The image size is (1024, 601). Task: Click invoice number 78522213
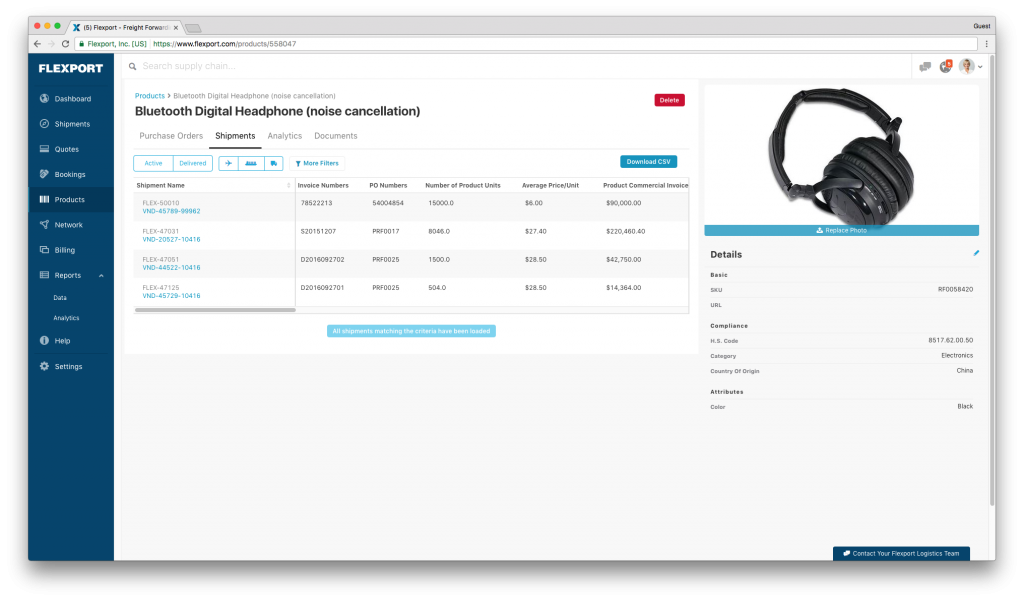coord(317,203)
